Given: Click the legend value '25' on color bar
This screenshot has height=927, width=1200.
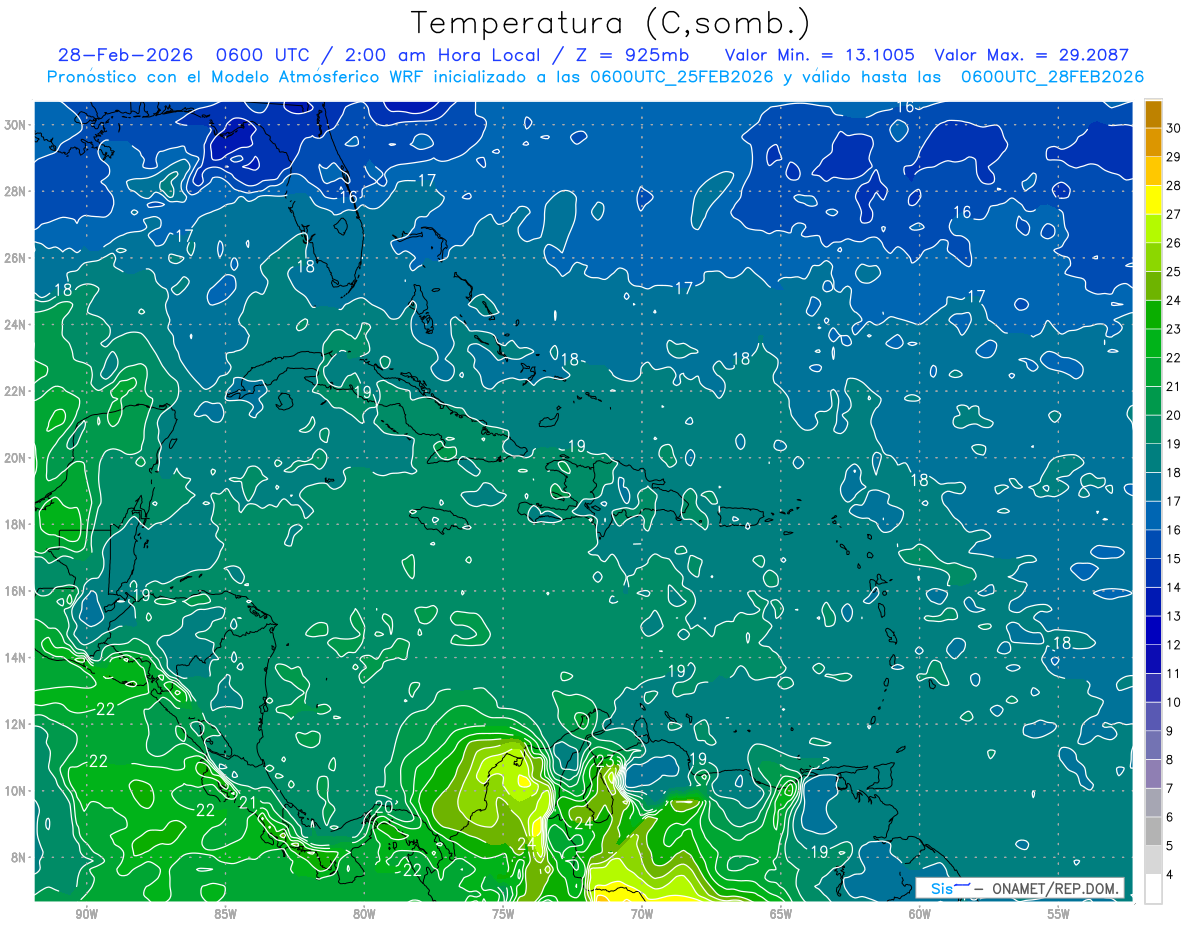Looking at the screenshot, I should coord(1173,271).
